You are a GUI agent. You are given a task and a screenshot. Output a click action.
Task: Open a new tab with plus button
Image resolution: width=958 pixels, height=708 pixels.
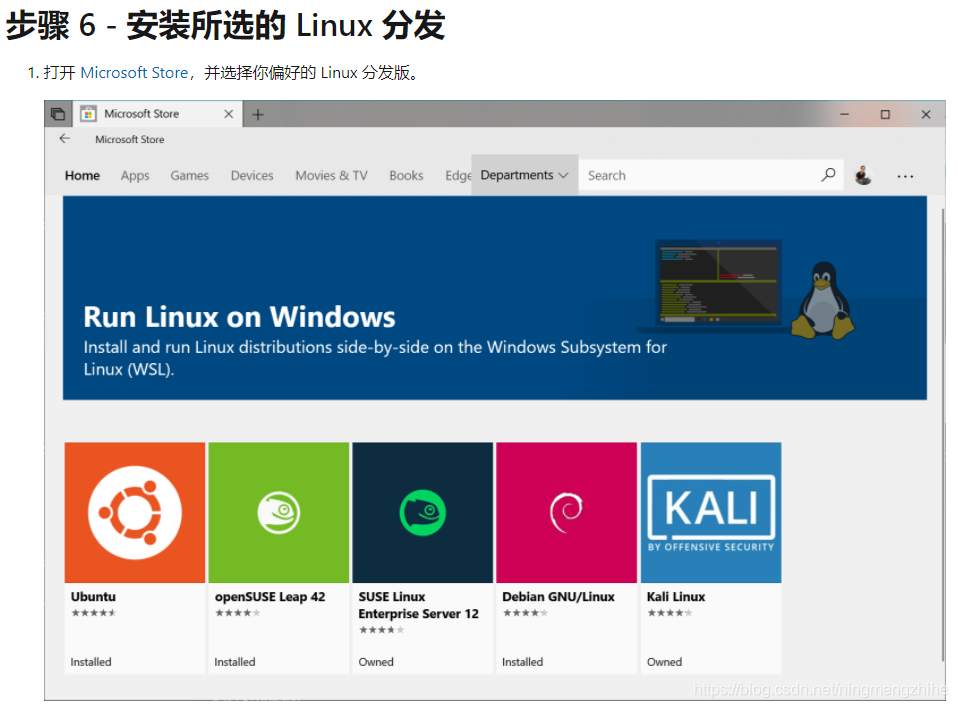click(258, 114)
